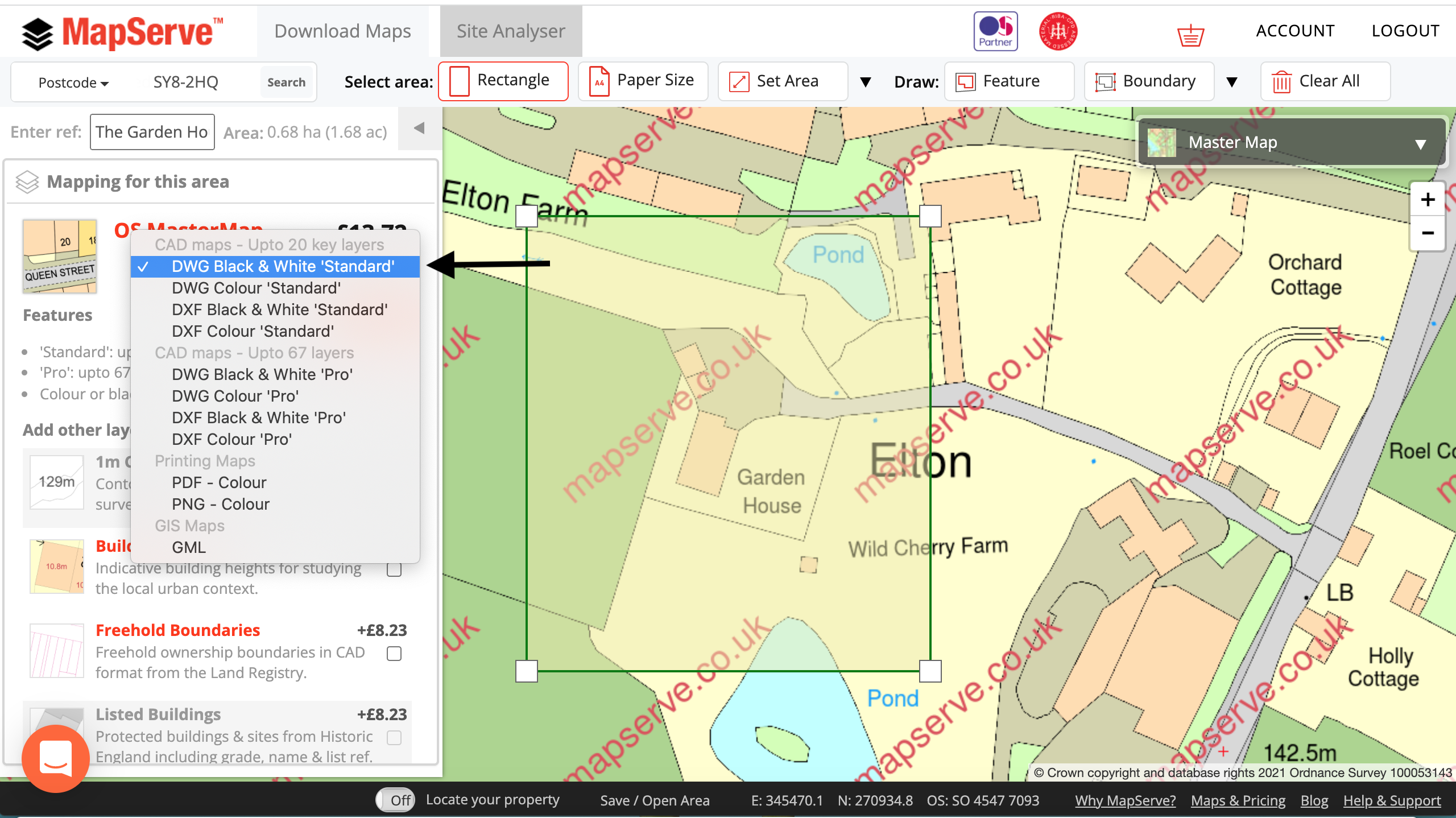Click the ACCOUNT button
The image size is (1456, 818).
1296,31
